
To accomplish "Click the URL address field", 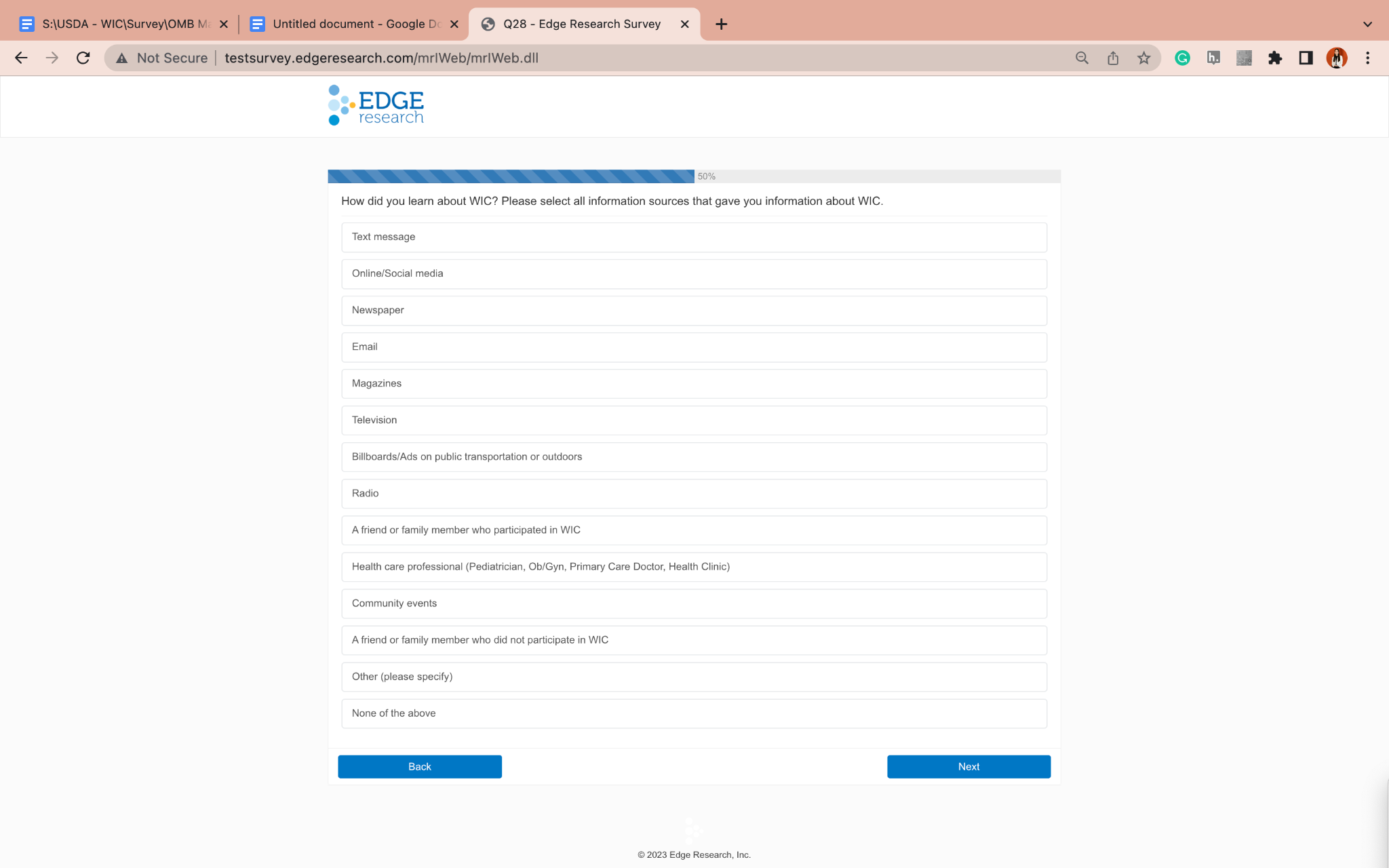I will pyautogui.click(x=610, y=58).
